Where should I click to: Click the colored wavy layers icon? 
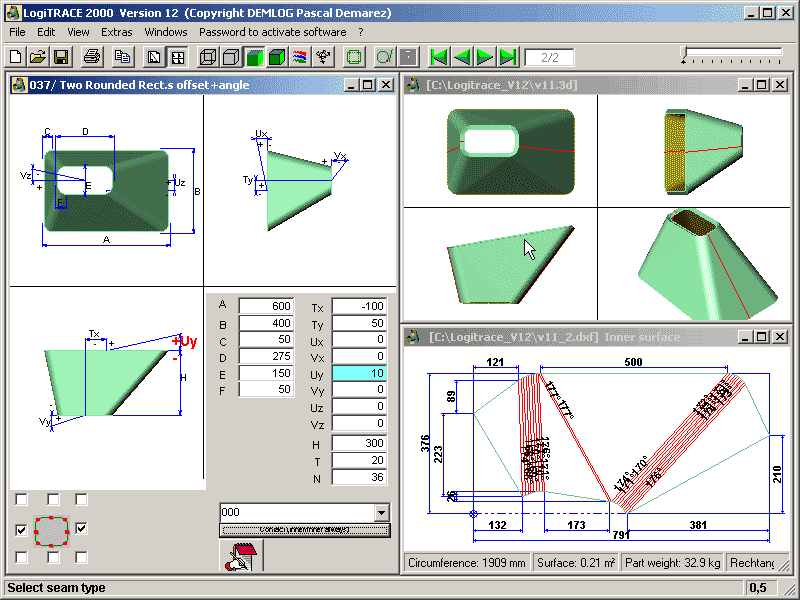tap(300, 57)
